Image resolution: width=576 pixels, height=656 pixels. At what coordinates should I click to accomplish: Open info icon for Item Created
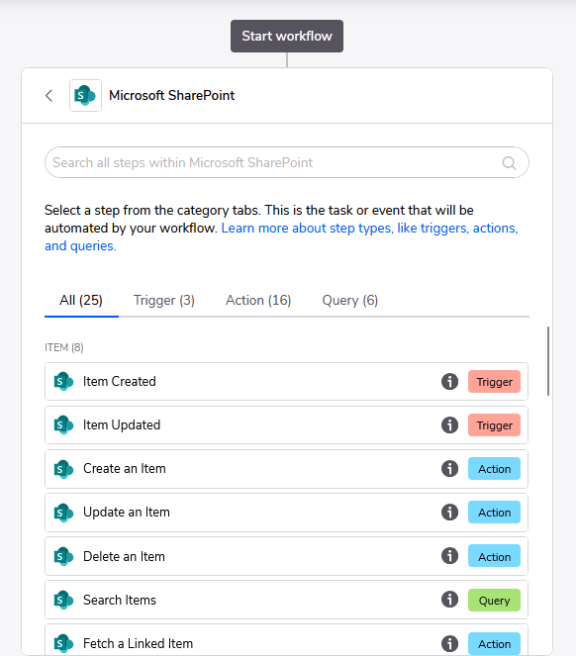[x=450, y=382]
